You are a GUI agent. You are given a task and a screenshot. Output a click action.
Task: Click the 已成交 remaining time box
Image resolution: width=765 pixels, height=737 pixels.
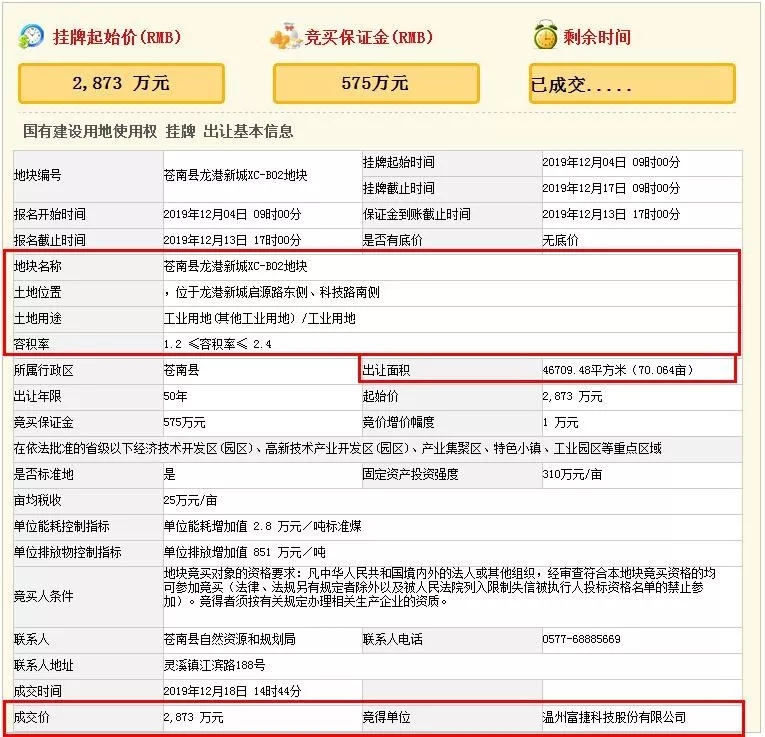click(x=631, y=84)
